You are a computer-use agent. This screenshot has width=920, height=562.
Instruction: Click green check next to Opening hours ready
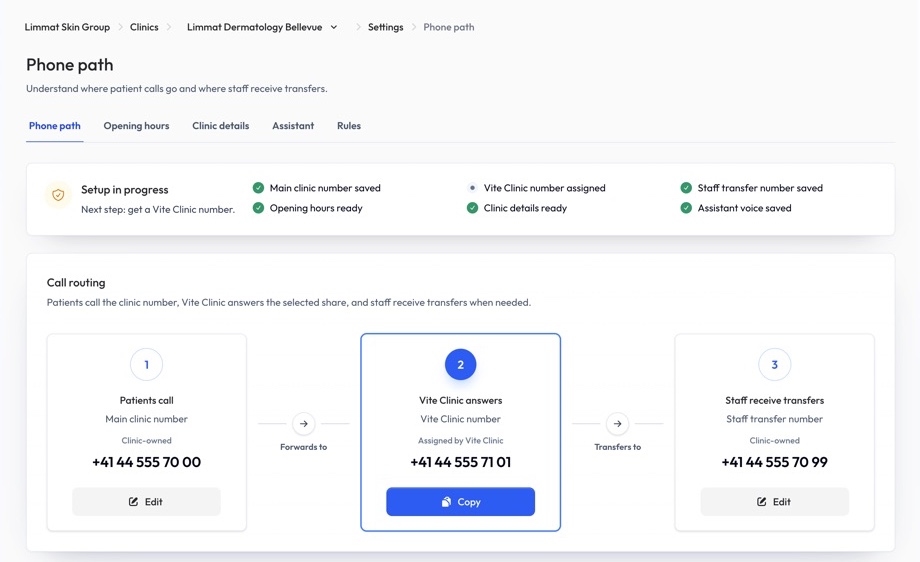pos(258,208)
